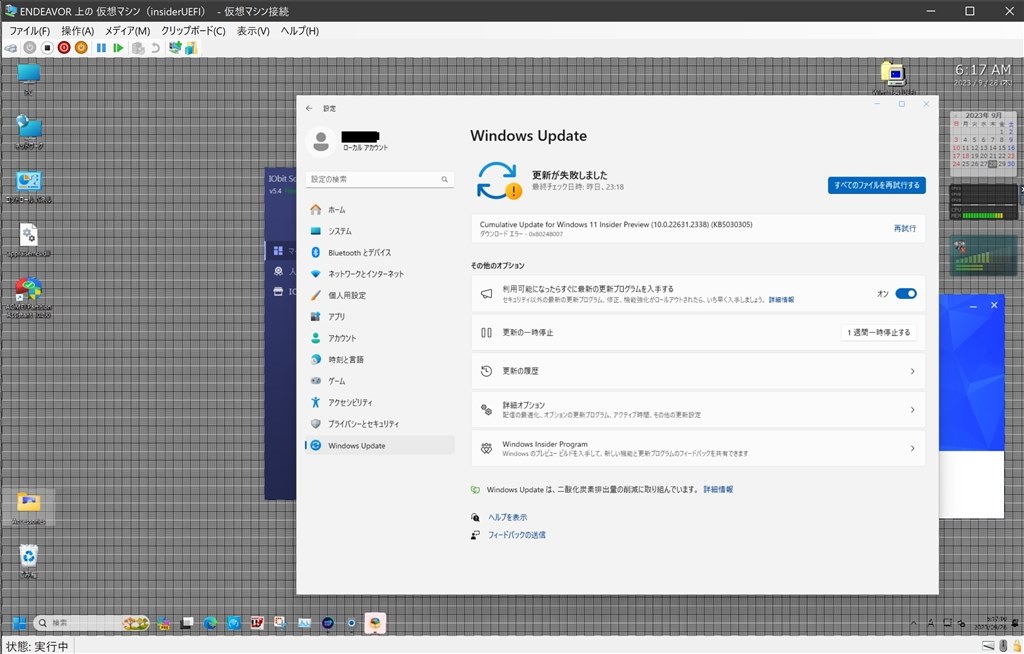Click the local account user avatar
The image size is (1024, 654).
(321, 142)
